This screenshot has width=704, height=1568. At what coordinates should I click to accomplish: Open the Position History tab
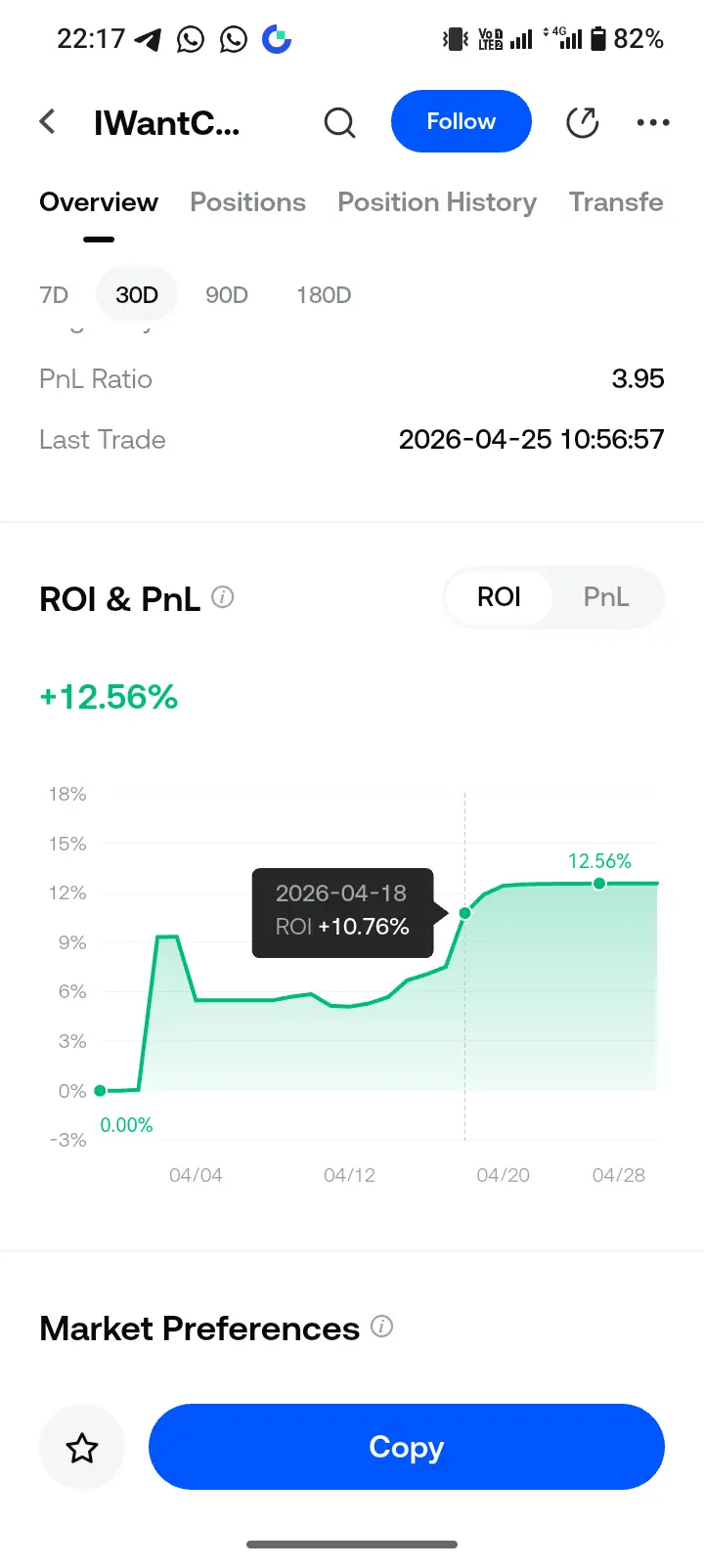(x=437, y=202)
